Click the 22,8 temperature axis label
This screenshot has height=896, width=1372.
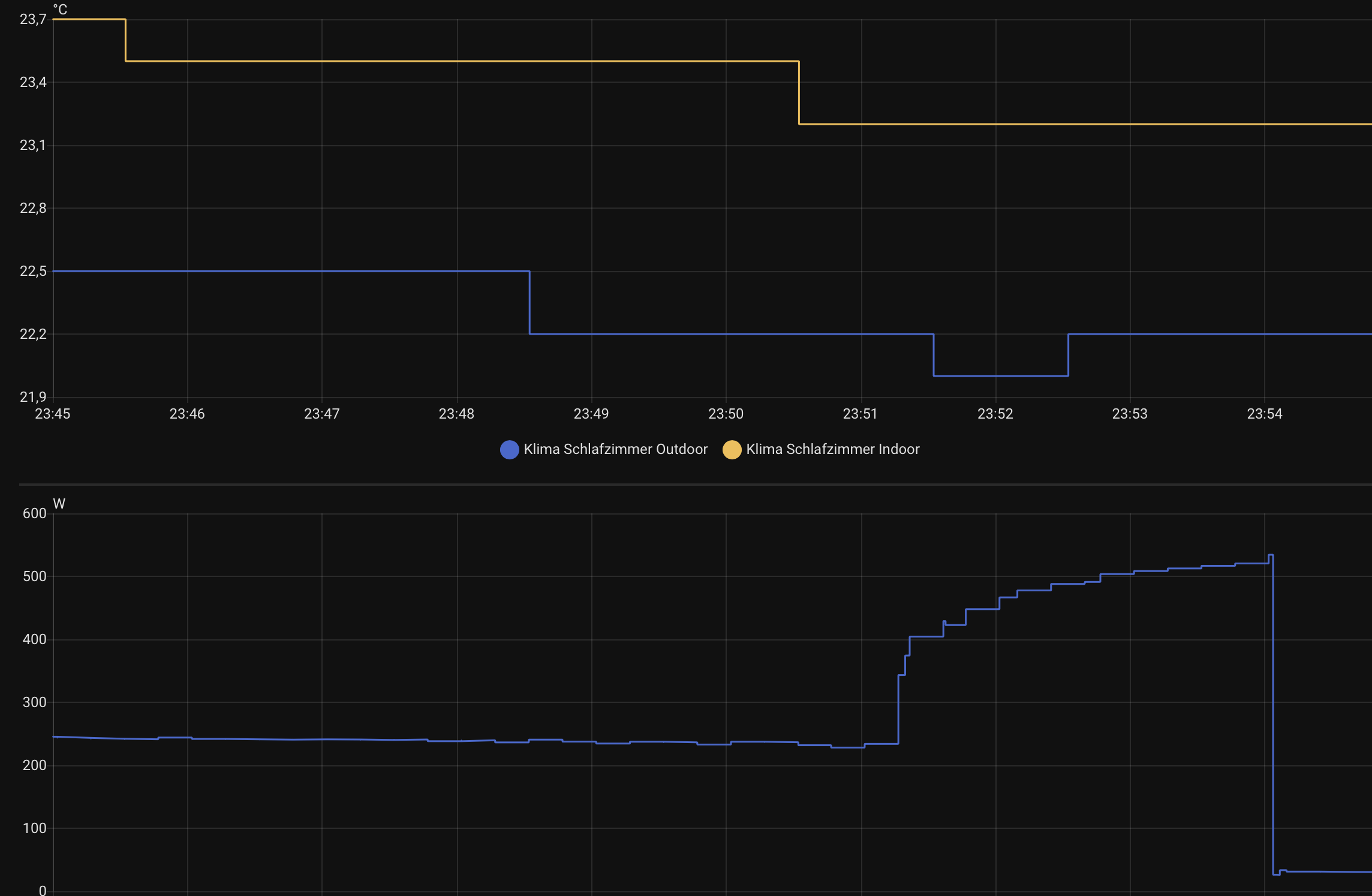click(33, 208)
